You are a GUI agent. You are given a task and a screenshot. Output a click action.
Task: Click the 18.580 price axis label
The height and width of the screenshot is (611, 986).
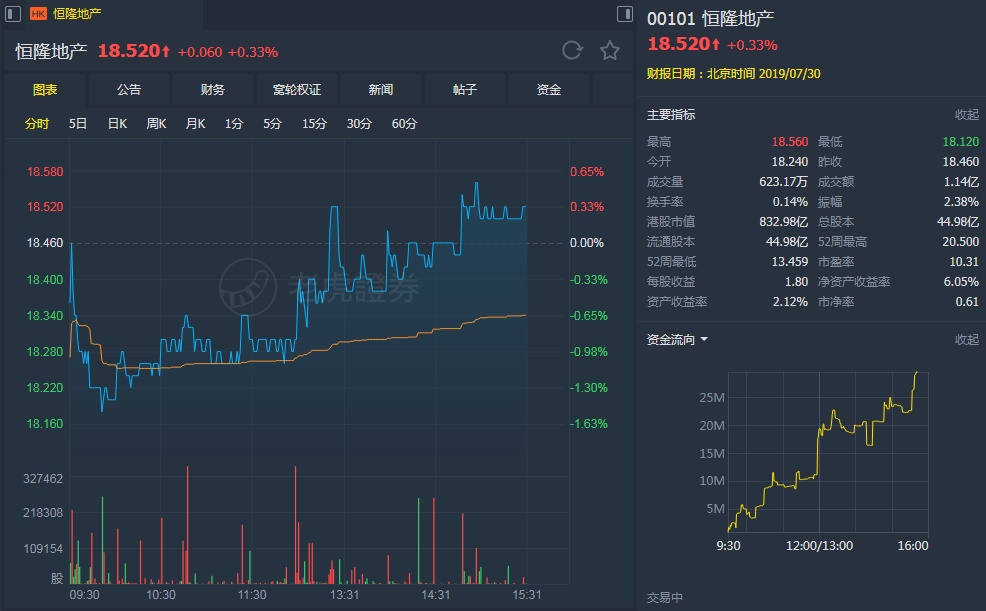(x=45, y=172)
